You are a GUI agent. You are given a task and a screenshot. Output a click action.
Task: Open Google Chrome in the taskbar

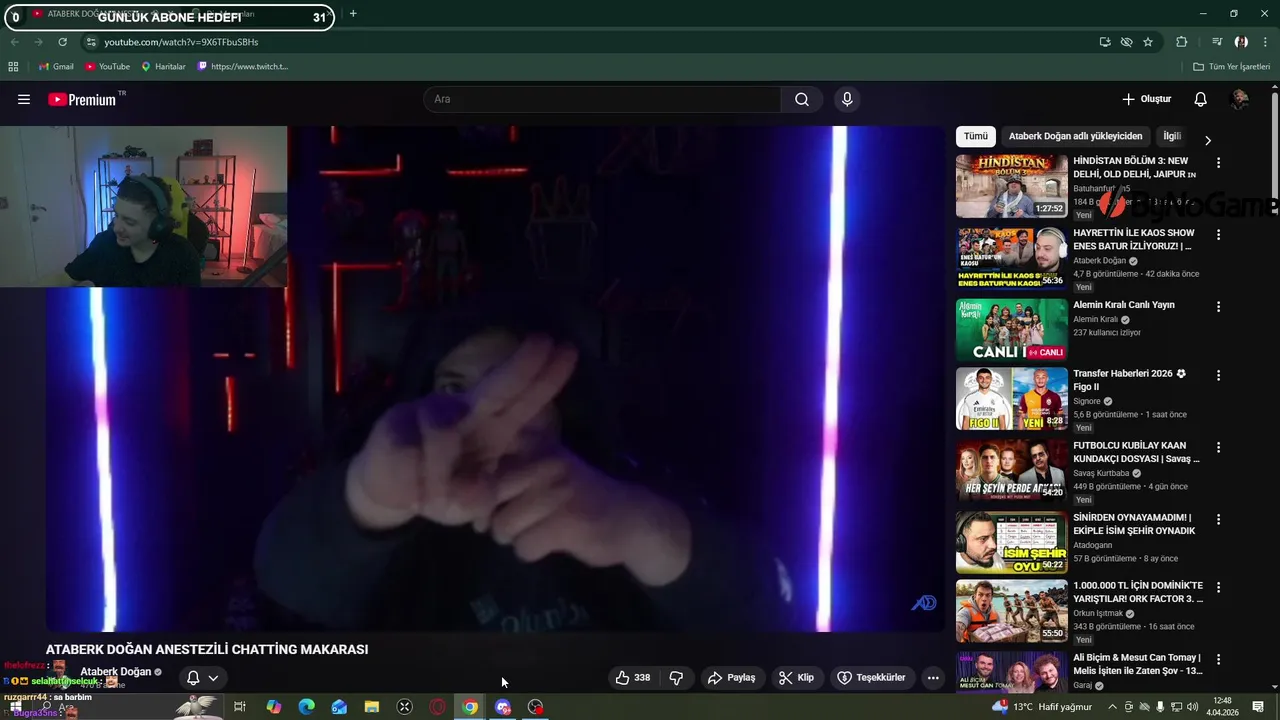tap(470, 707)
